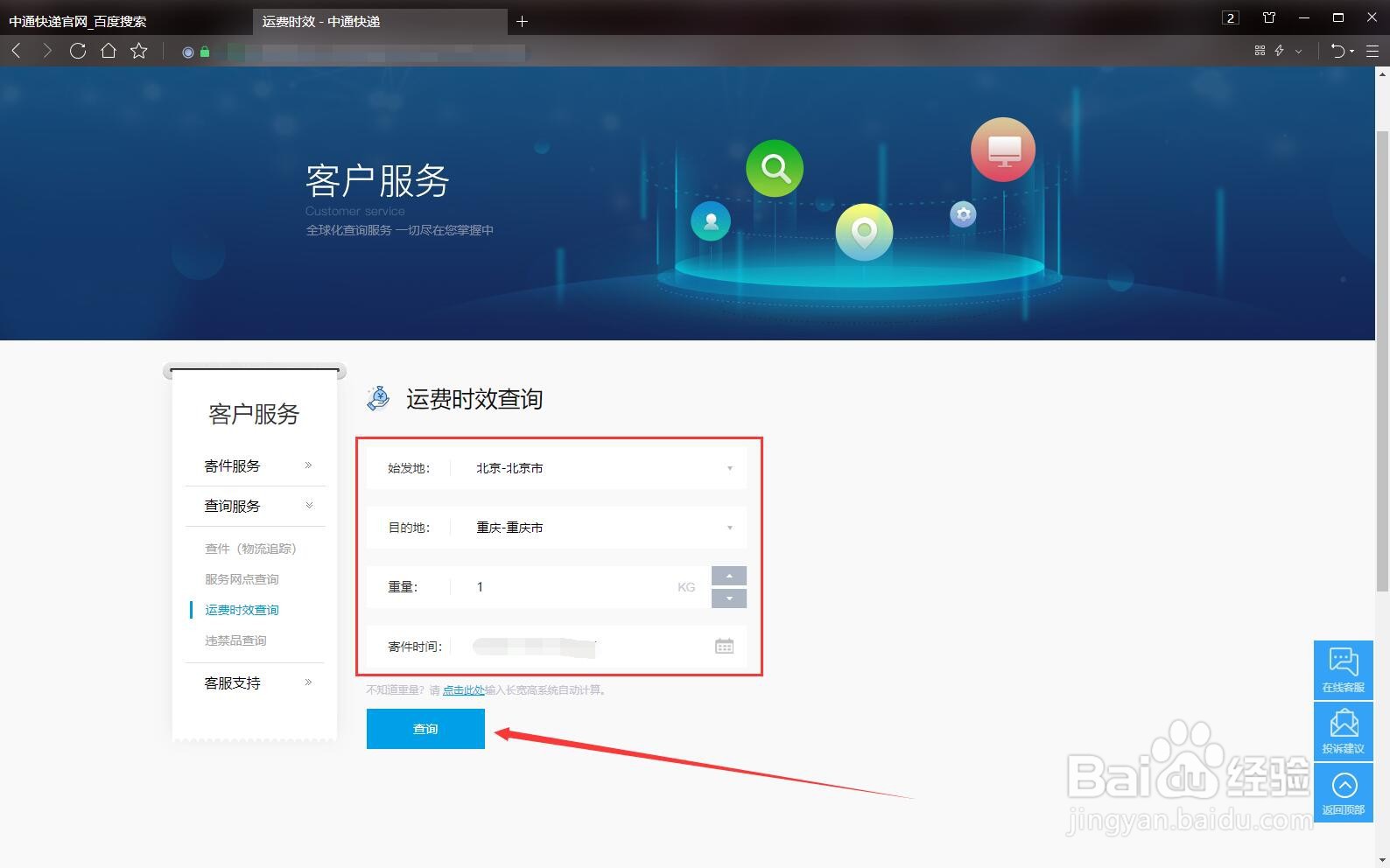The width and height of the screenshot is (1390, 868).
Task: Open 查件（物流追踪）in sidebar
Action: (251, 549)
